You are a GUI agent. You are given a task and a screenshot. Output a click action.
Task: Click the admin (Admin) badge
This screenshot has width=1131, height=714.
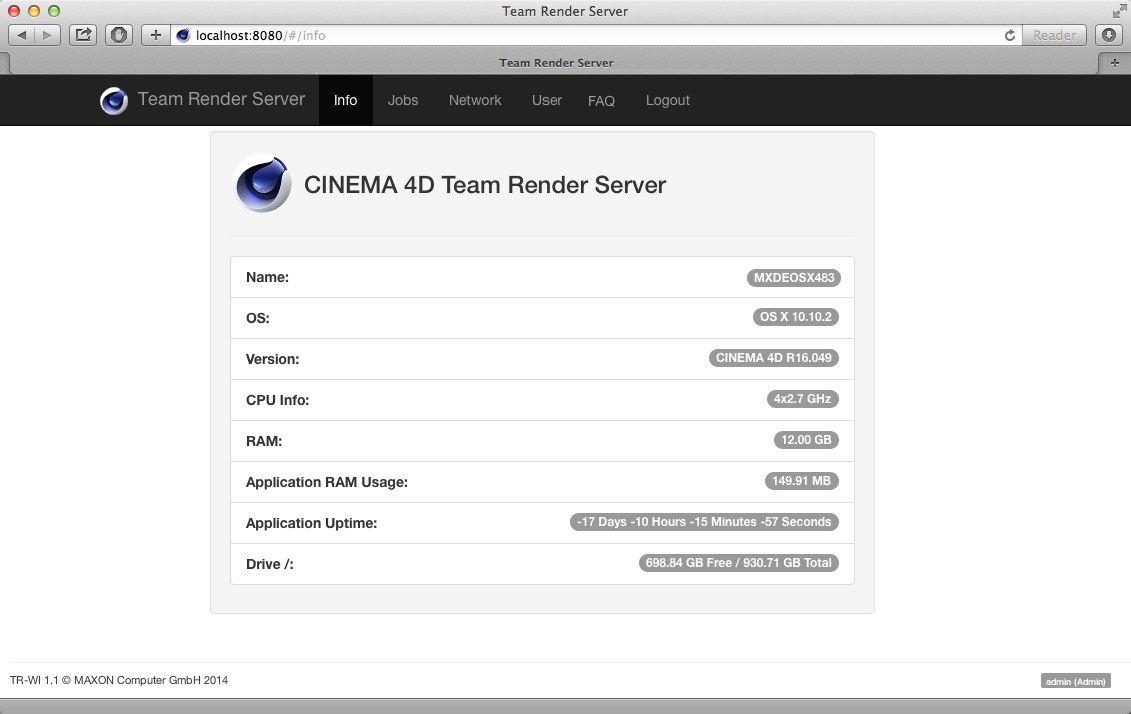coord(1075,681)
